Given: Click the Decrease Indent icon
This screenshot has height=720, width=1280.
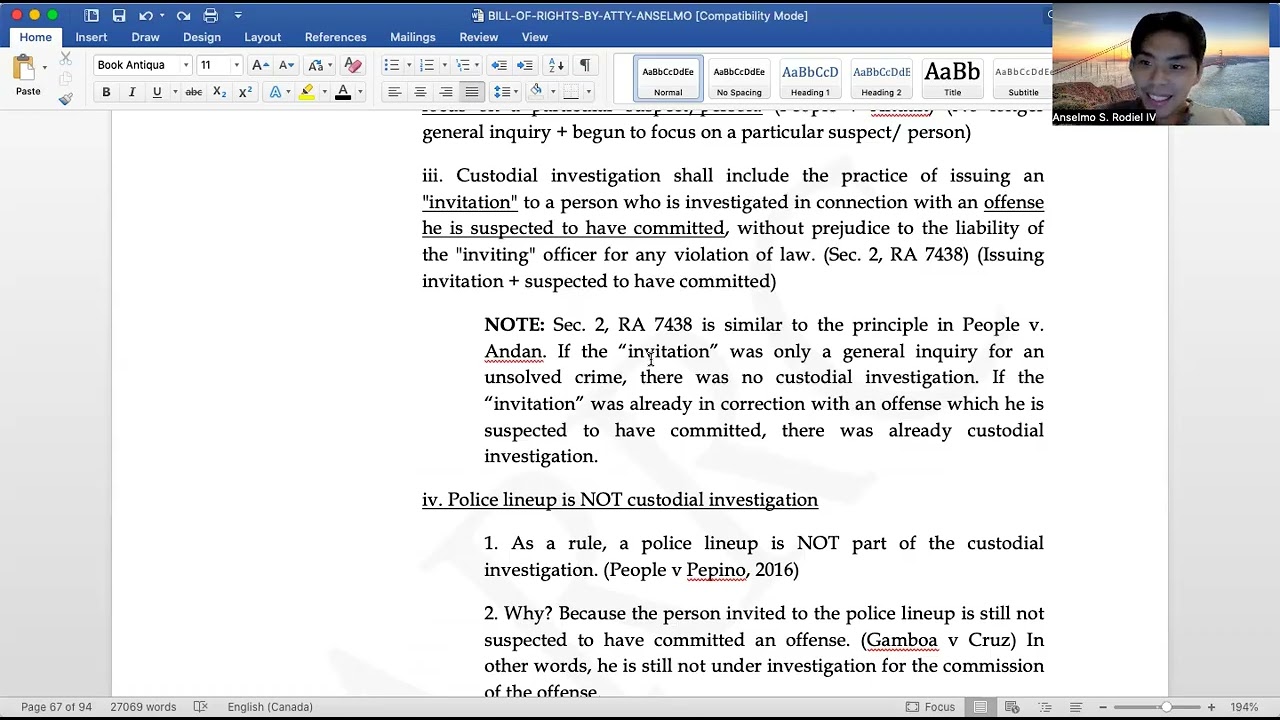Looking at the screenshot, I should [x=499, y=65].
